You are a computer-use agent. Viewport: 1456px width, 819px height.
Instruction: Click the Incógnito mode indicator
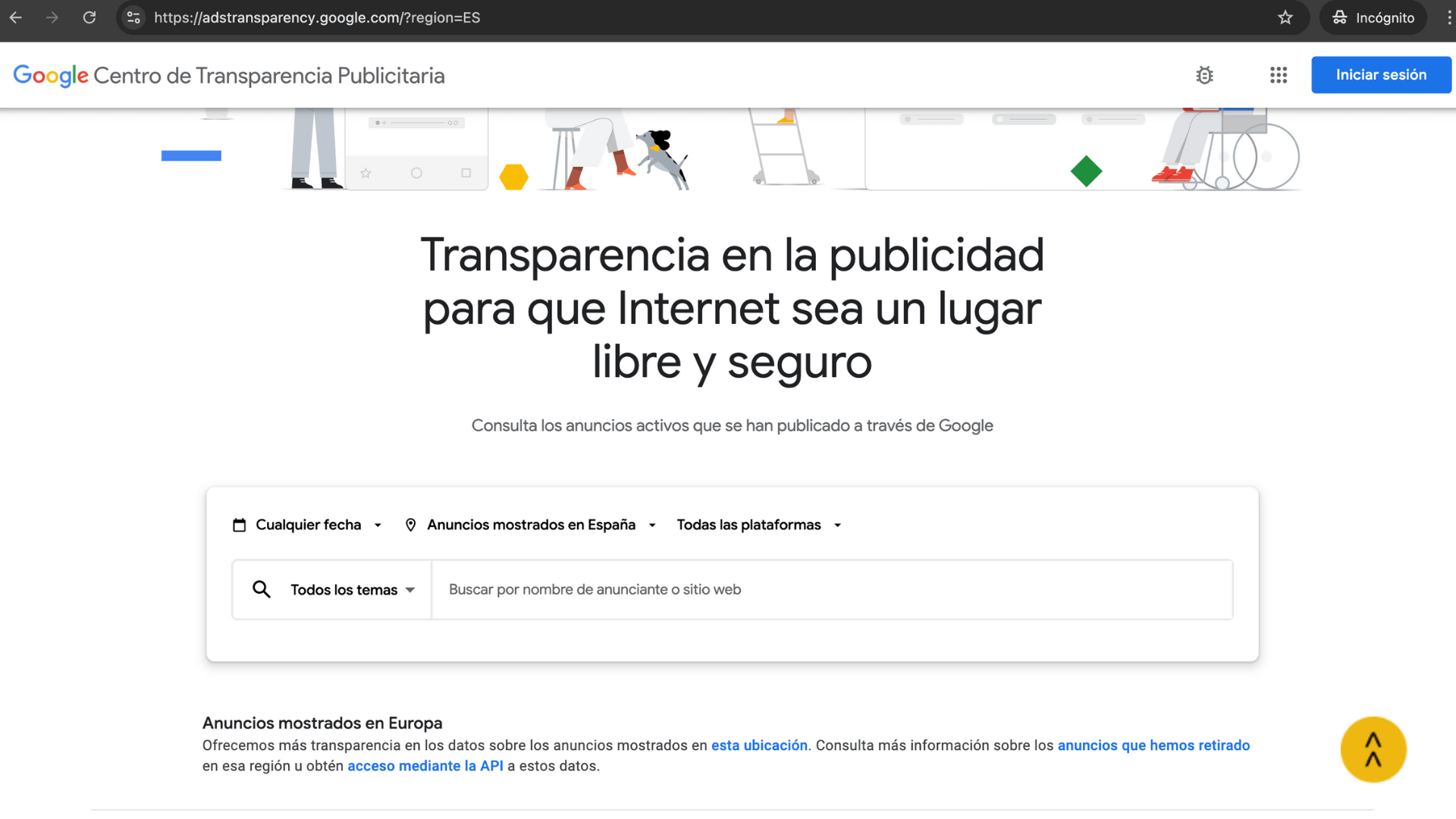pos(1373,17)
